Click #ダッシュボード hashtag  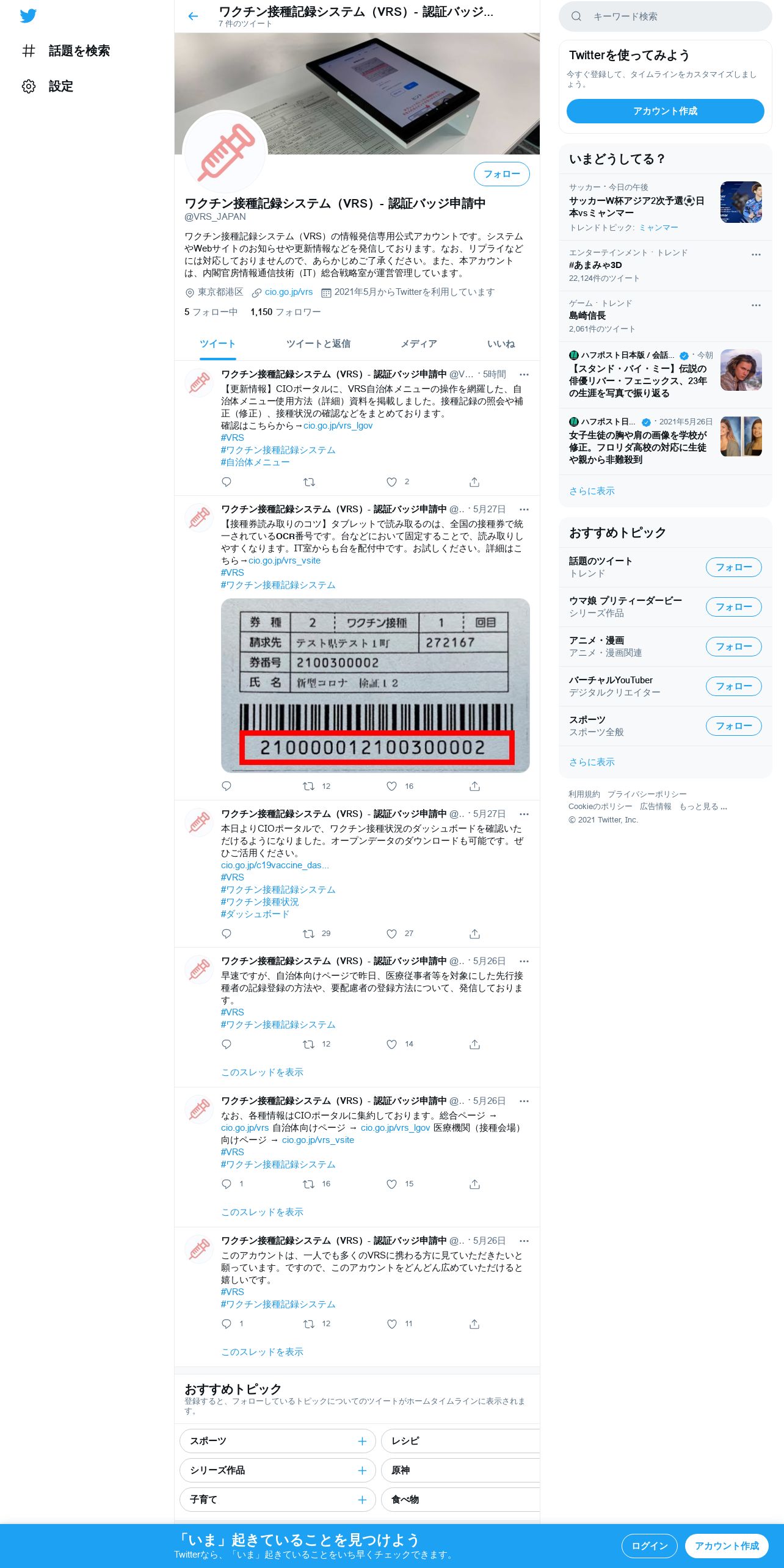[x=255, y=914]
